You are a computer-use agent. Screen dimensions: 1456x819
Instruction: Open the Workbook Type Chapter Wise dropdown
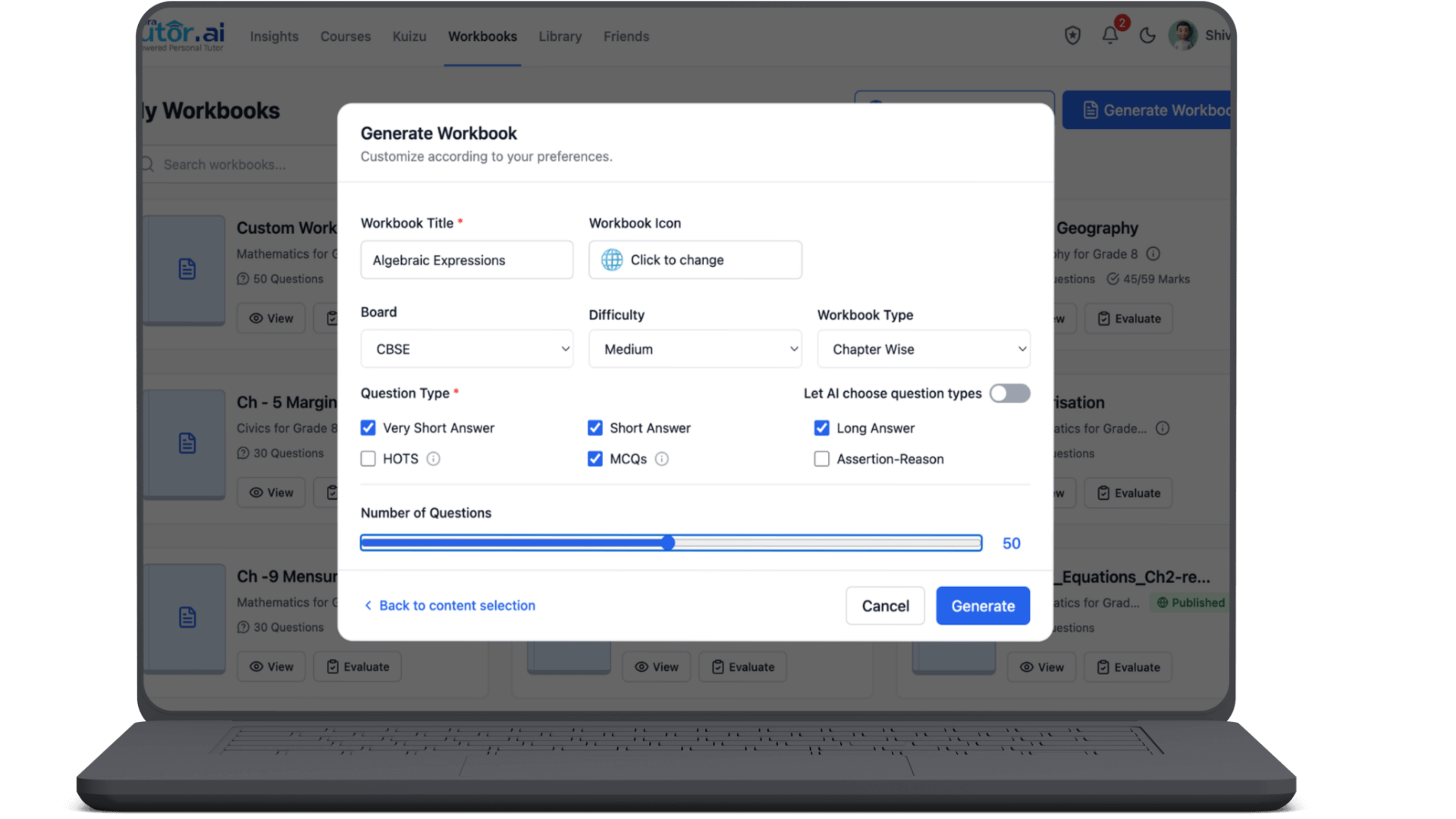tap(923, 349)
